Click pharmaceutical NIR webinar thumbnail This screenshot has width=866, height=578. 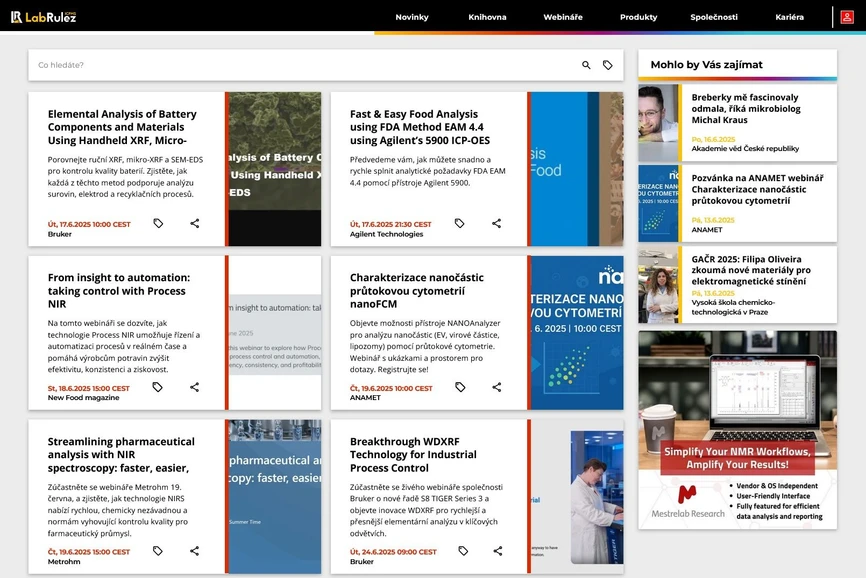point(274,496)
